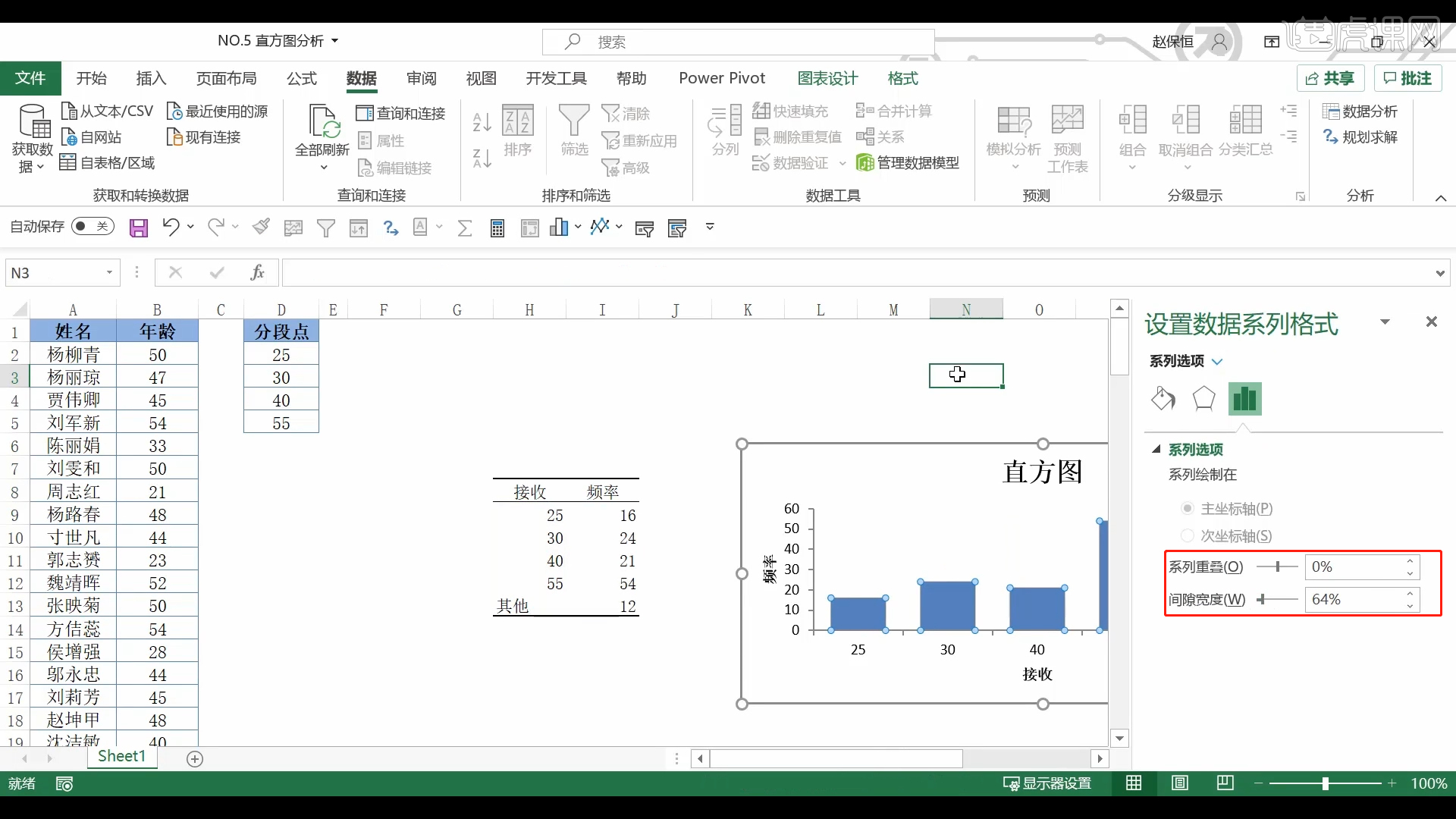Image resolution: width=1456 pixels, height=819 pixels.
Task: Click the Refresh All (全部刷新) icon
Action: click(322, 129)
